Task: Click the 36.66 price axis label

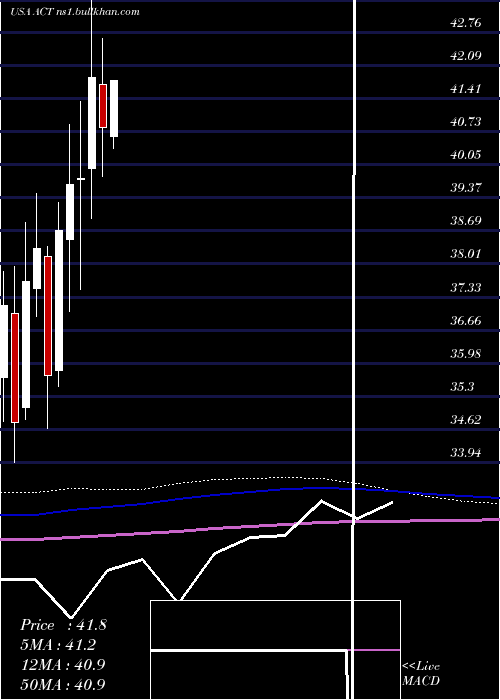Action: coord(466,321)
